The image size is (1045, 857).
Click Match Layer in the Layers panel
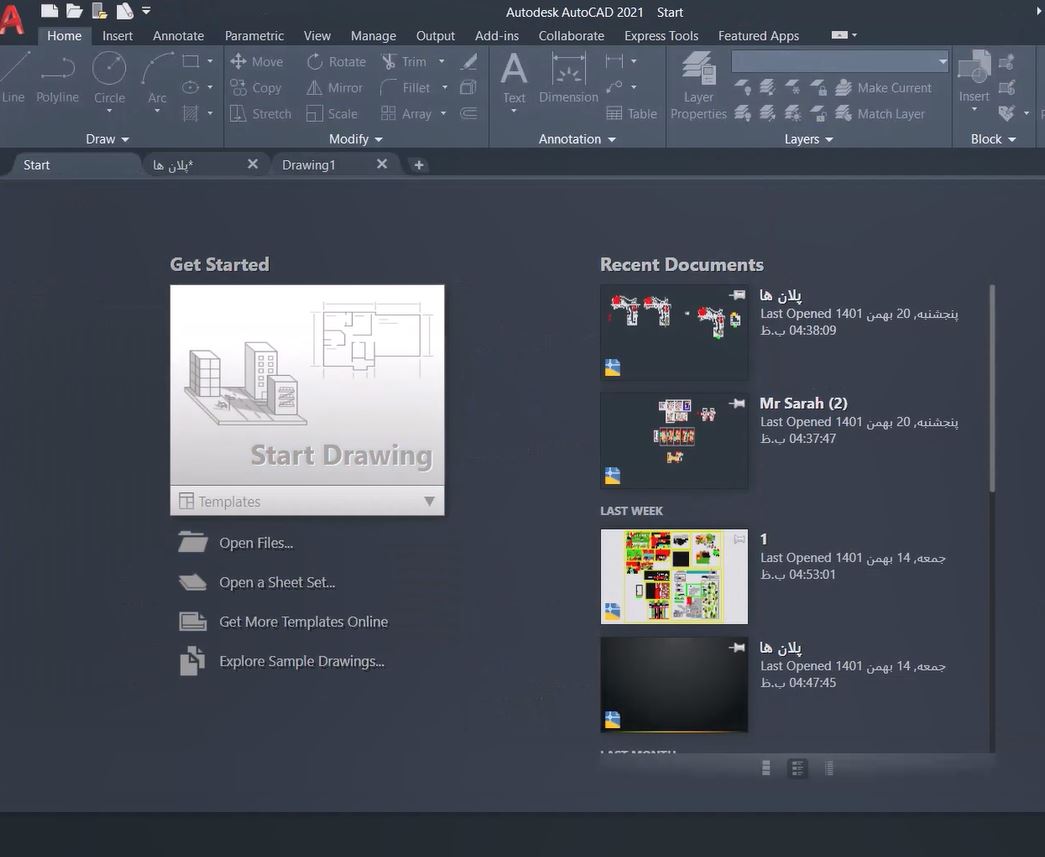point(880,113)
